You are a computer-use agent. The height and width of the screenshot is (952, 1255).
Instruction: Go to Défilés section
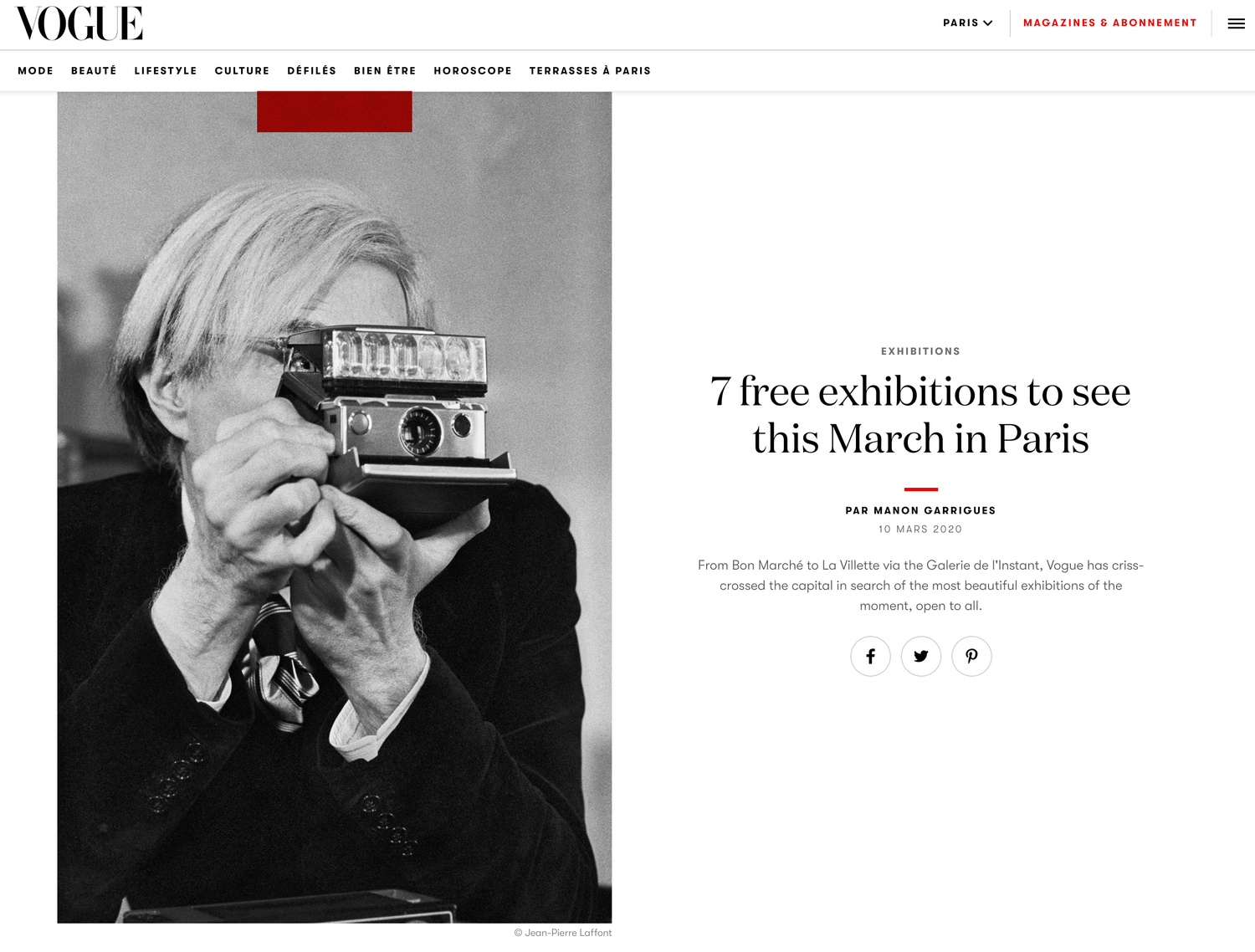coord(311,70)
